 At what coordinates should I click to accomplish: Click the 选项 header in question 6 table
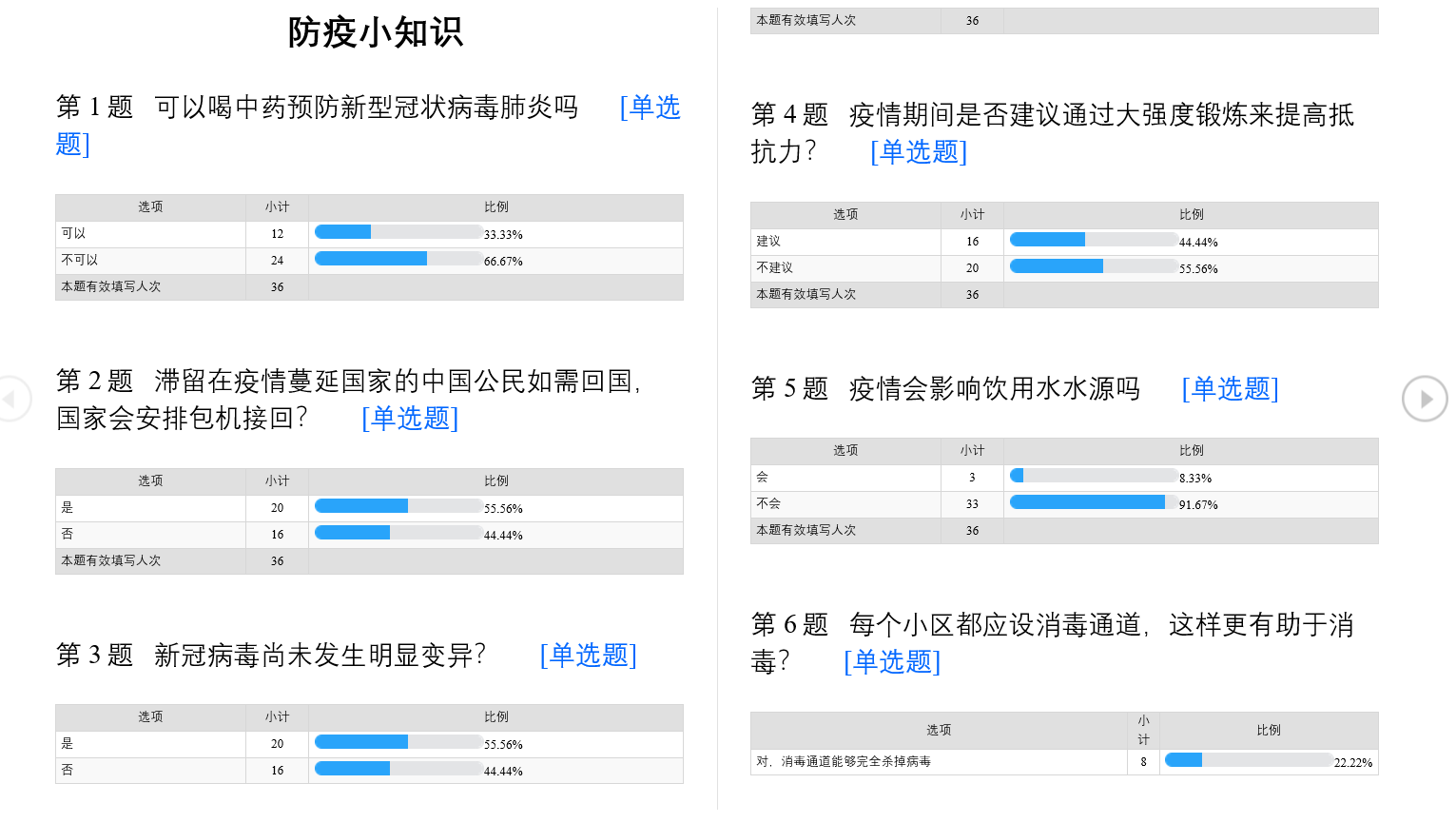[939, 731]
